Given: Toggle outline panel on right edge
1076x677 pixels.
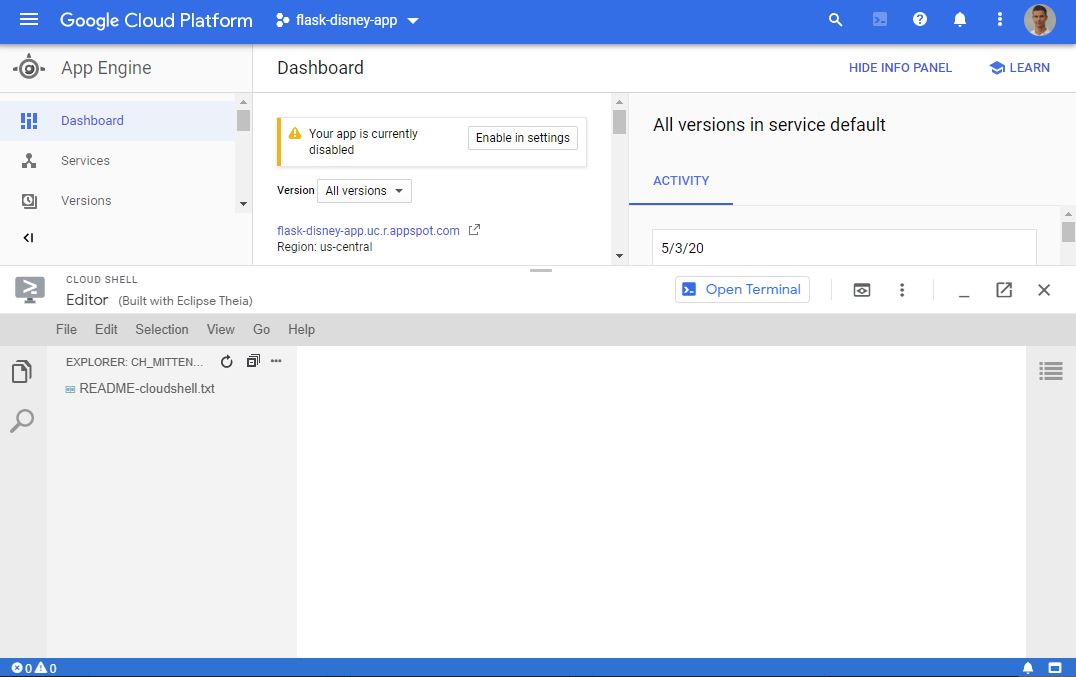Looking at the screenshot, I should click(1051, 371).
